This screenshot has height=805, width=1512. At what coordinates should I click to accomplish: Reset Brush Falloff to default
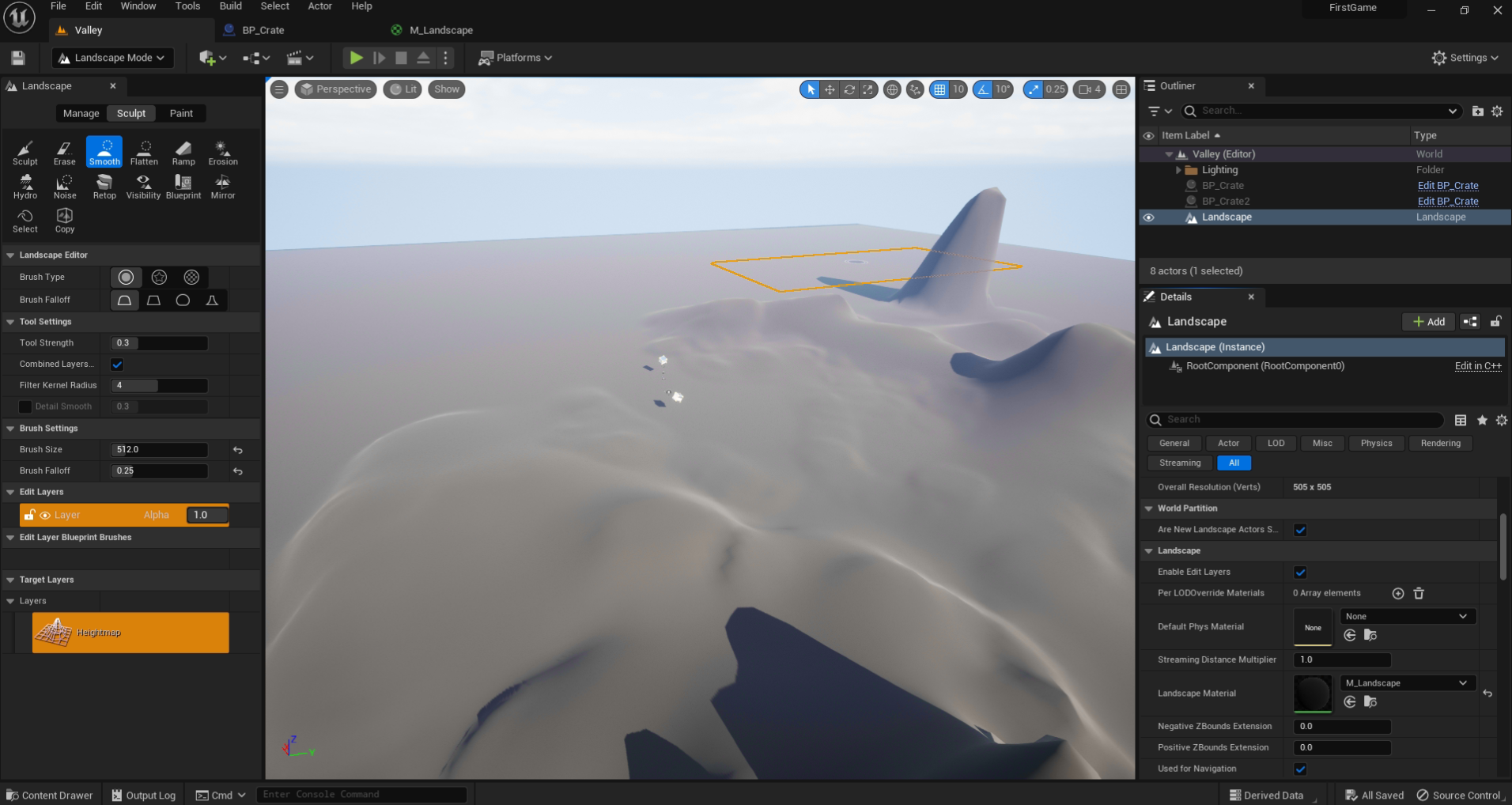pos(238,471)
